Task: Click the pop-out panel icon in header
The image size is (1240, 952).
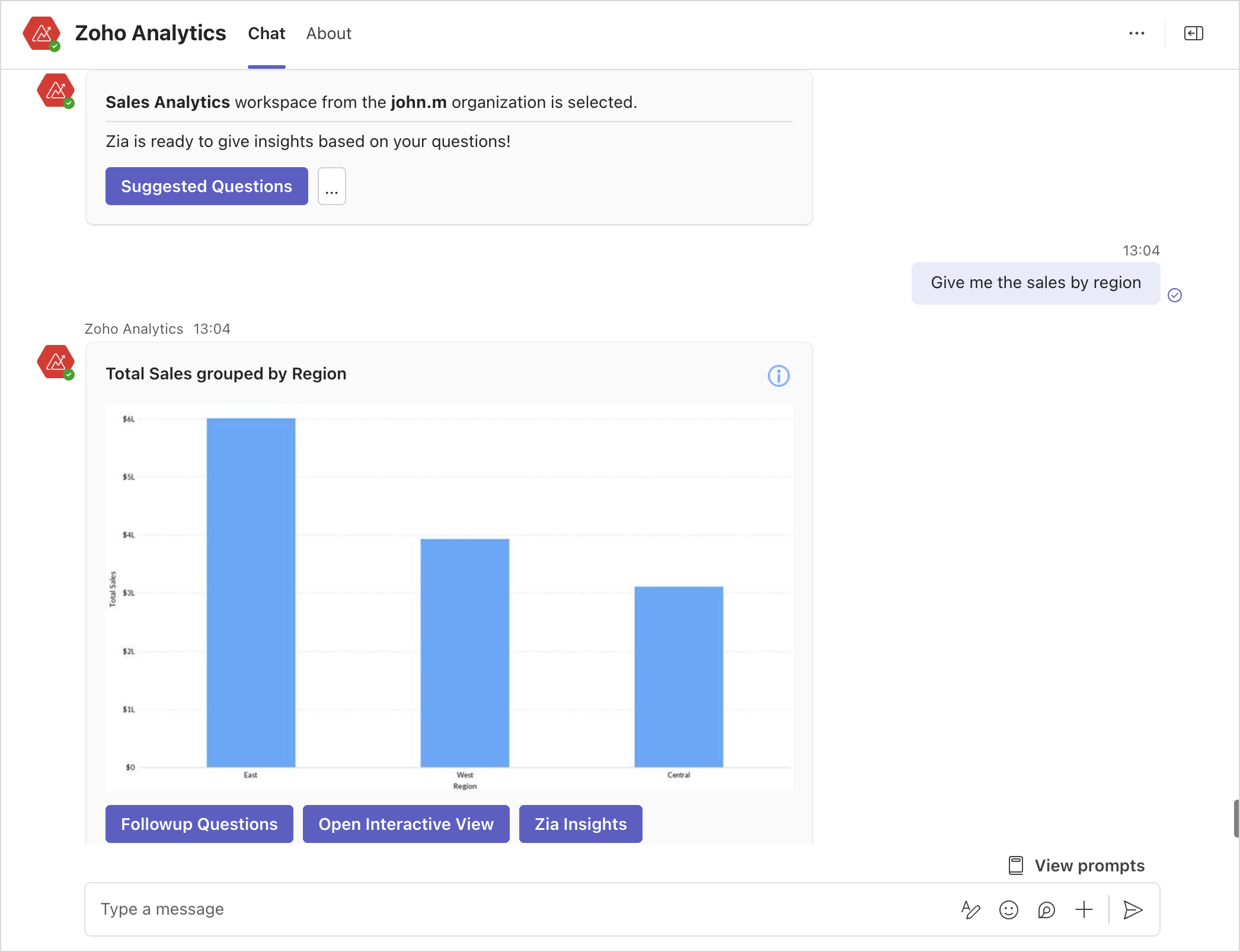Action: (1194, 34)
